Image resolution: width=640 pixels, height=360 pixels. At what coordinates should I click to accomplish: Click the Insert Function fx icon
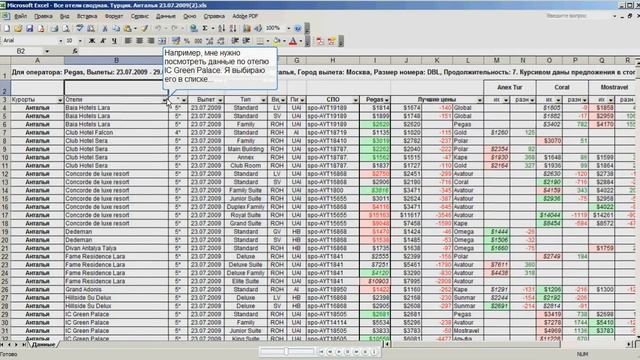pyautogui.click(x=75, y=51)
